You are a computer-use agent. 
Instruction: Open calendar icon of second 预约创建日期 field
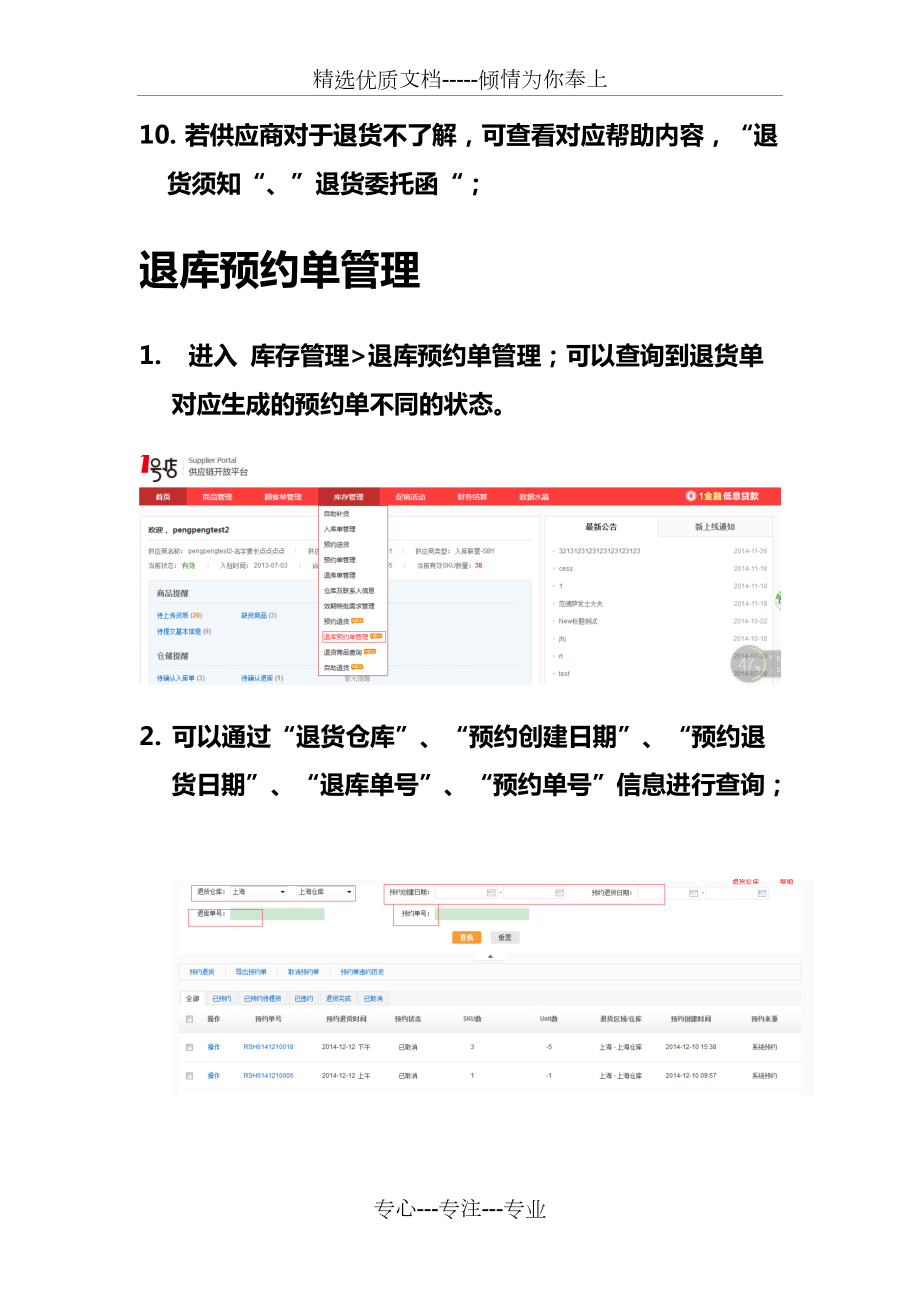(560, 892)
